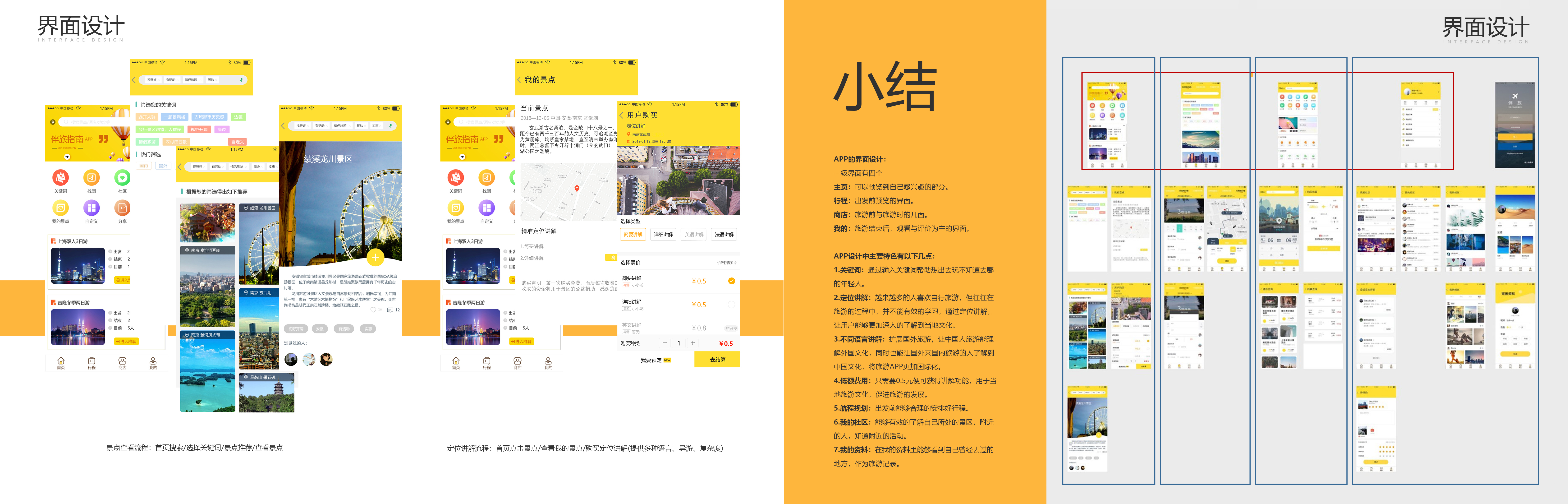Click the minus stepper for 购买种类
Image resolution: width=1568 pixels, height=504 pixels.
[x=665, y=343]
